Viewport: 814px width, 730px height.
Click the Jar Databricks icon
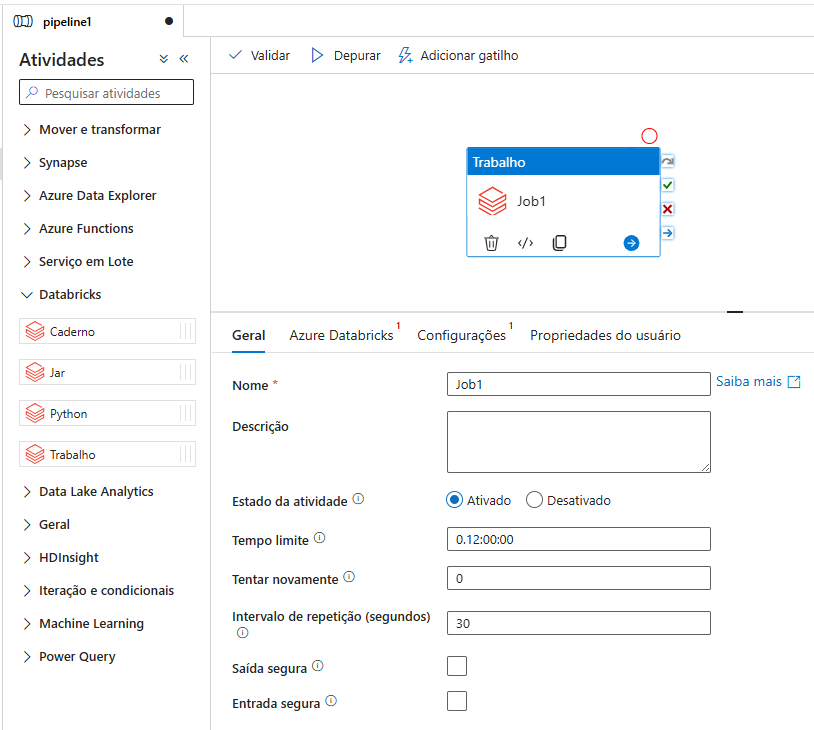[35, 372]
